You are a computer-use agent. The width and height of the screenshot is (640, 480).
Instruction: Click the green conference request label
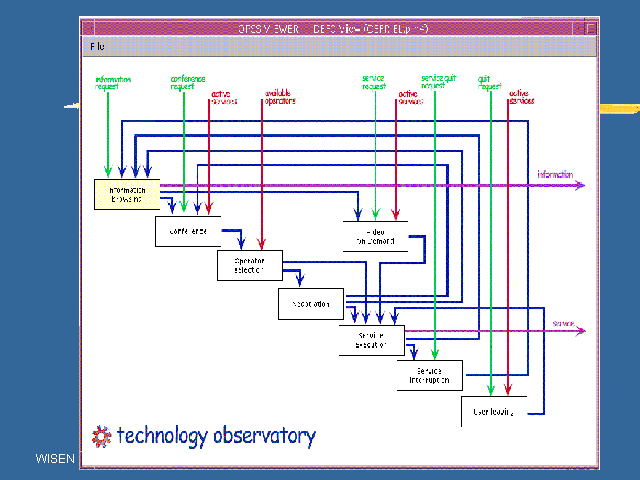pos(187,82)
